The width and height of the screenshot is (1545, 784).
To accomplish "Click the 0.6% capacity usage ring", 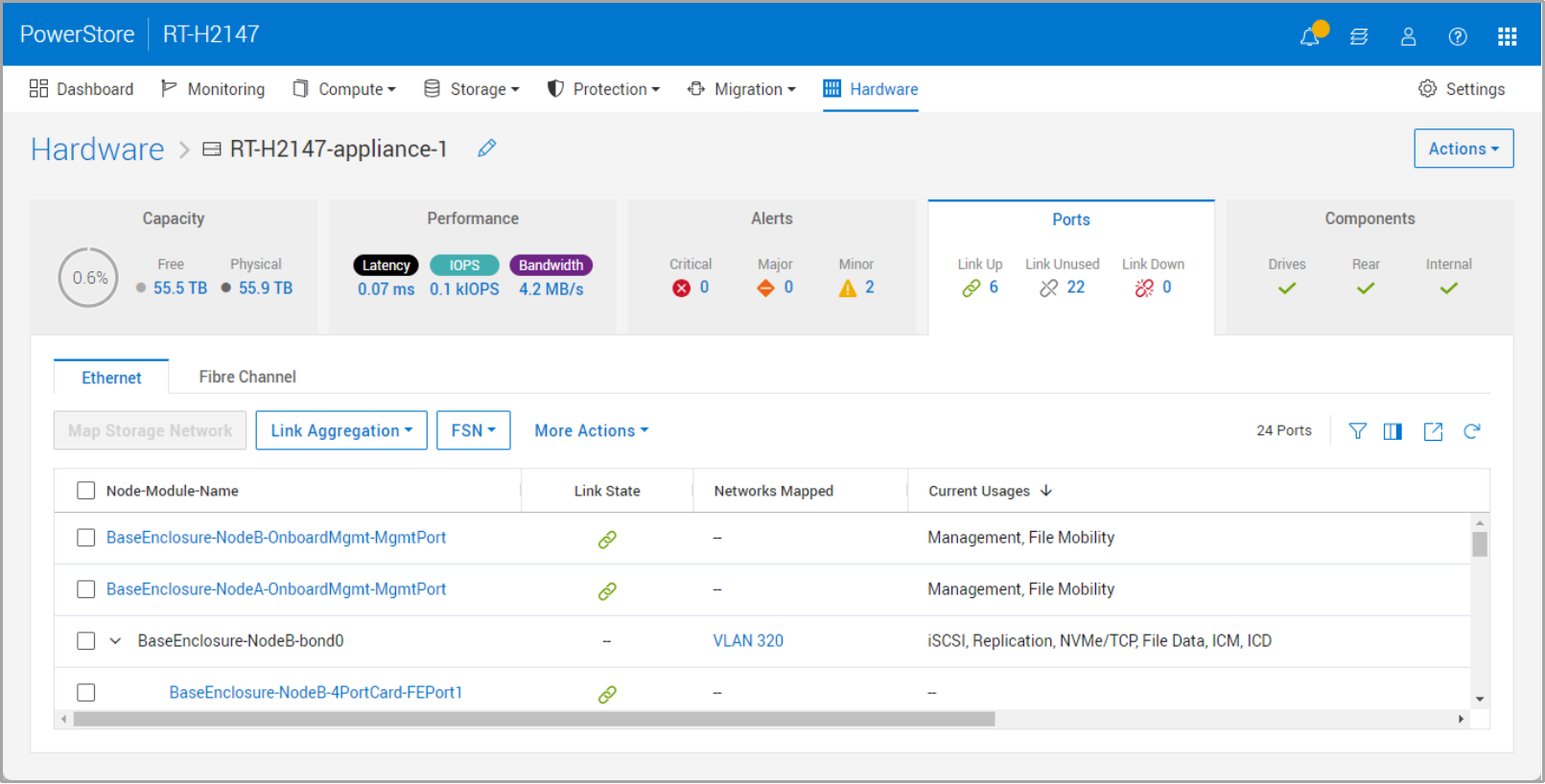I will [x=89, y=278].
